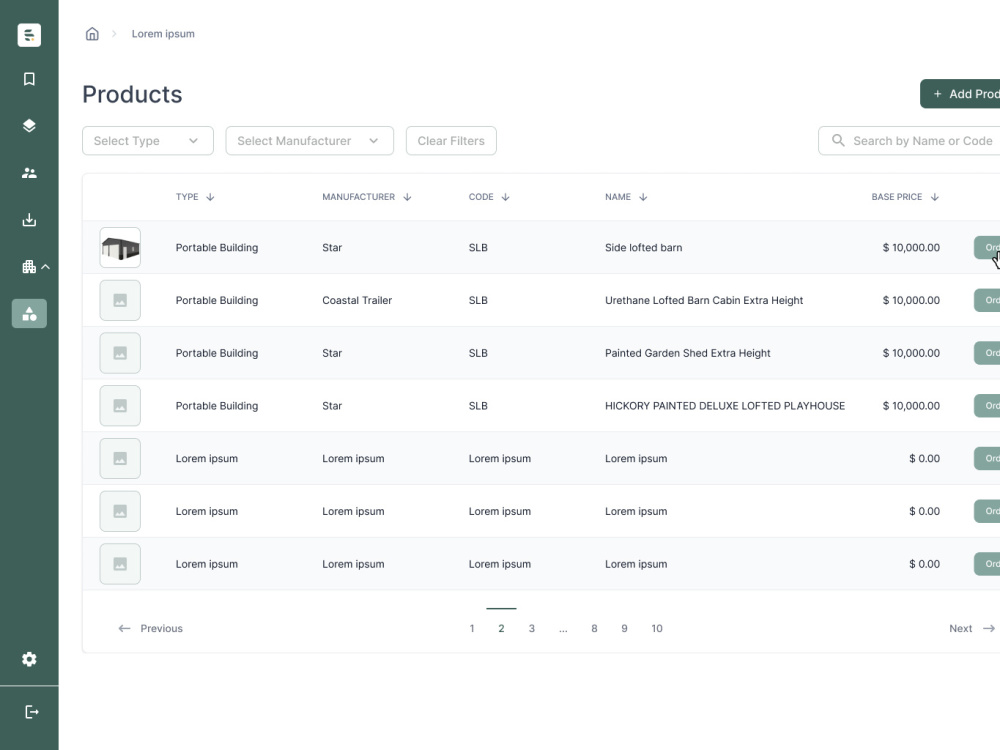The image size is (1000, 750).
Task: Go to page 1
Action: click(472, 629)
